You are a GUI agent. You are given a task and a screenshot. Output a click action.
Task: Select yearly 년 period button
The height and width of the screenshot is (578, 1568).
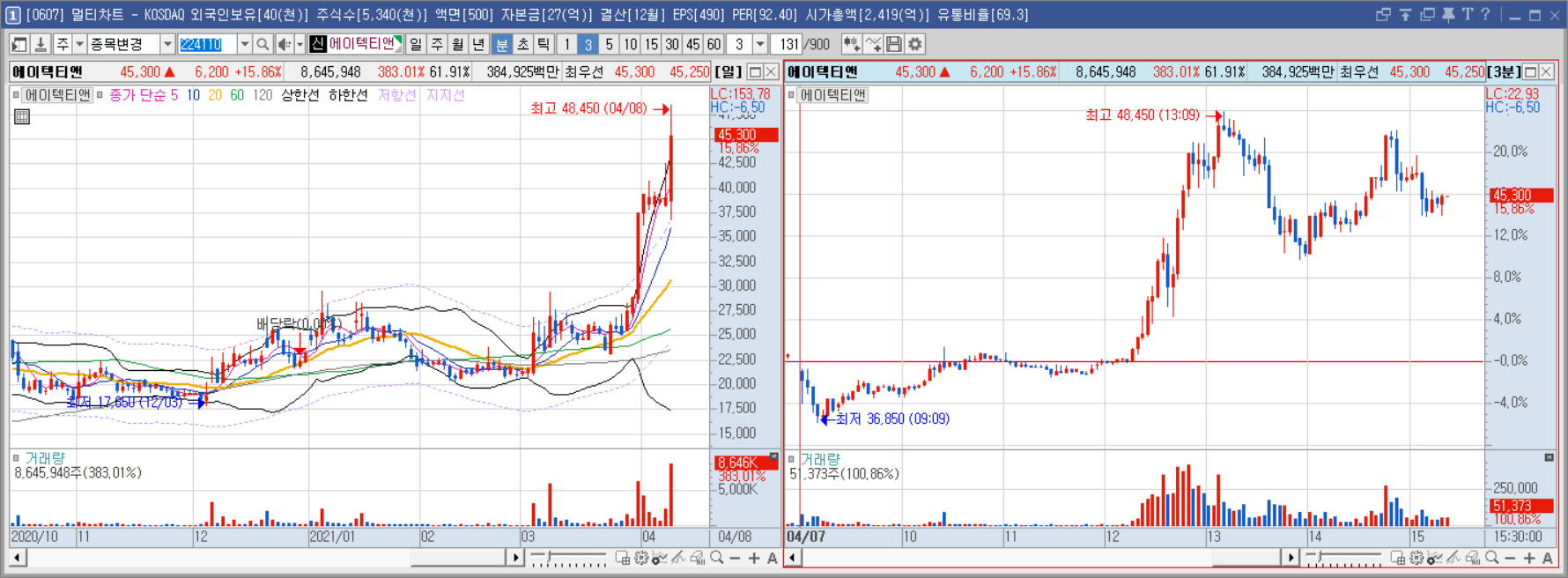pos(478,44)
